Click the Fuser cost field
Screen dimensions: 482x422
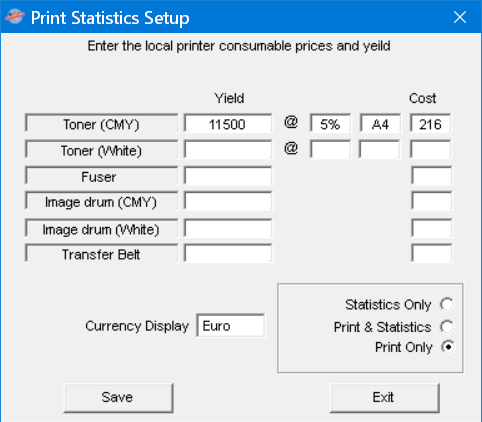(x=431, y=176)
